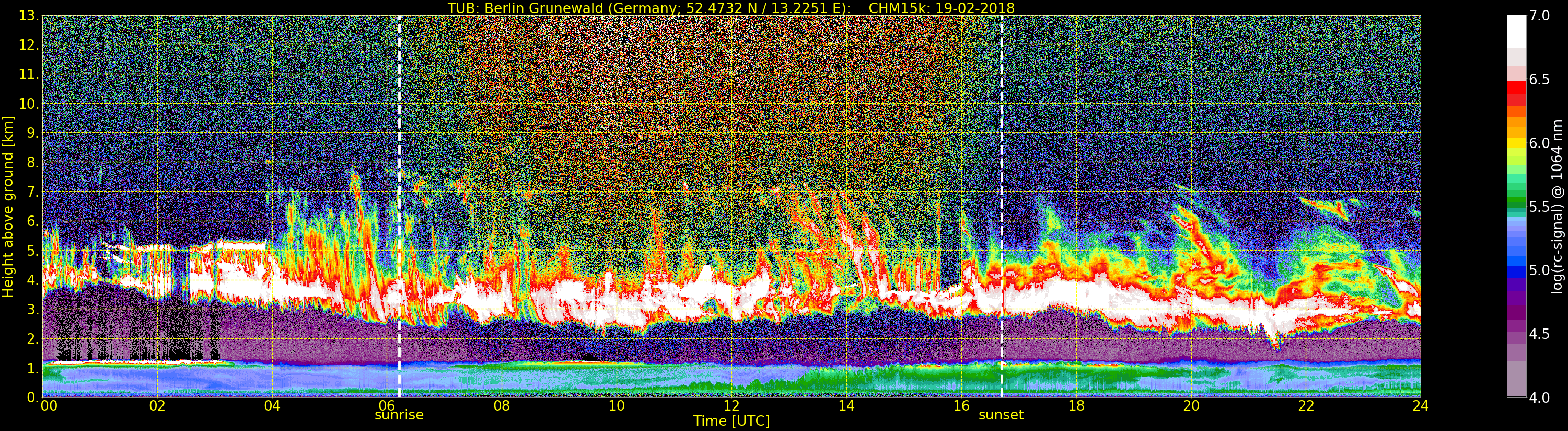The width and height of the screenshot is (1568, 431).
Task: Click the height axis tick '11.'
Action: 29,74
